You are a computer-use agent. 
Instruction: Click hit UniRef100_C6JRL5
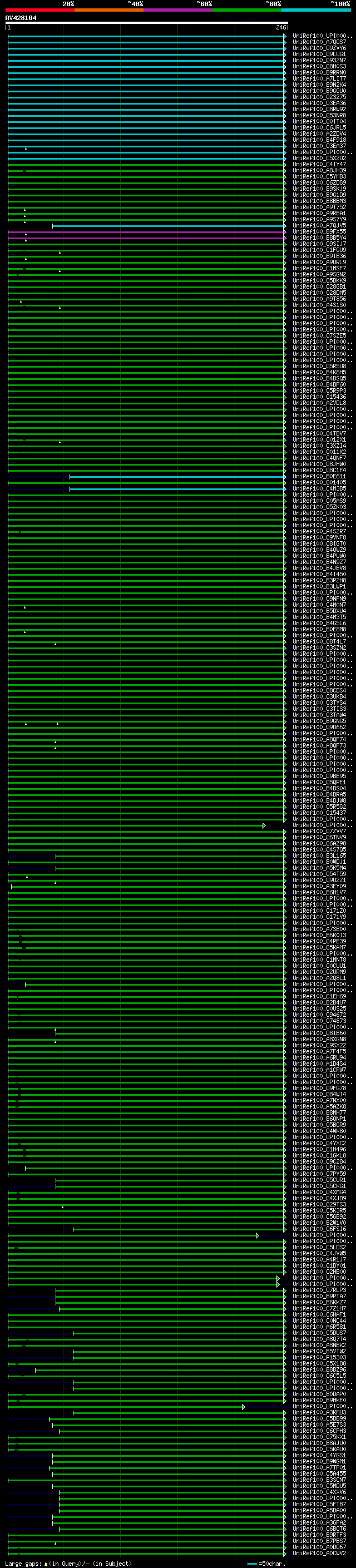tap(319, 127)
